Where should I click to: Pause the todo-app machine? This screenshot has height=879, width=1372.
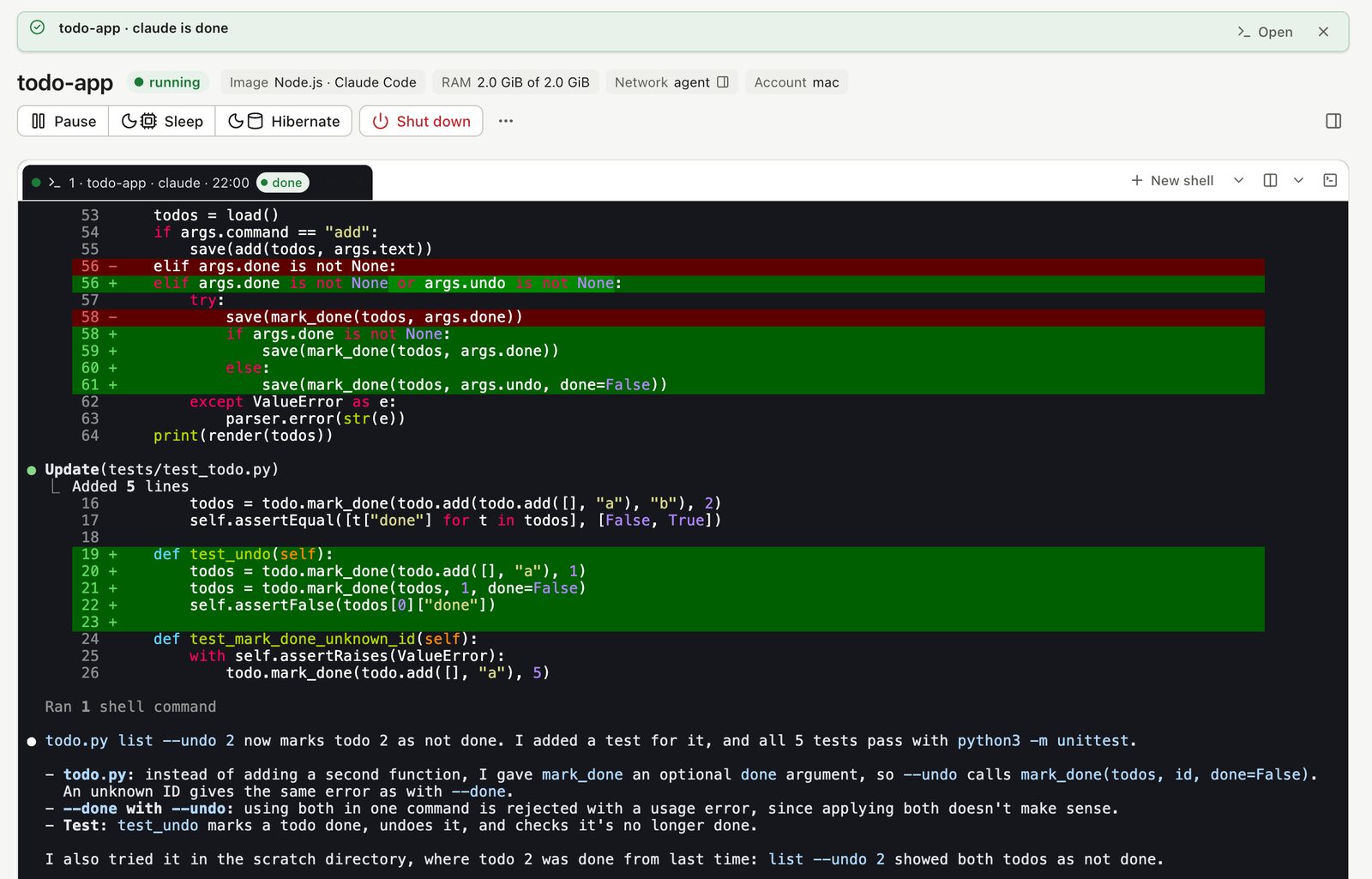63,121
